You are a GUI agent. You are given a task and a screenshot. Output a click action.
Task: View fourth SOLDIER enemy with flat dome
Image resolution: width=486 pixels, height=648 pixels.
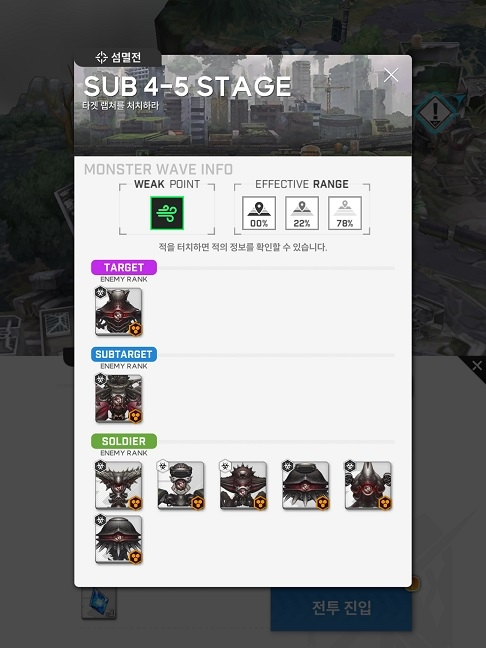click(306, 485)
